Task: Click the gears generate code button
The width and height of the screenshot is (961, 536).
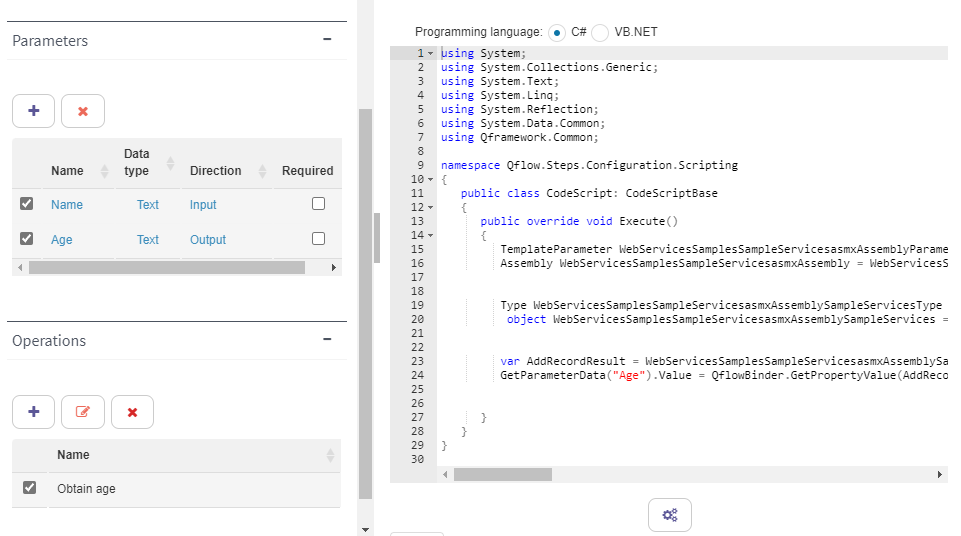Action: (670, 515)
